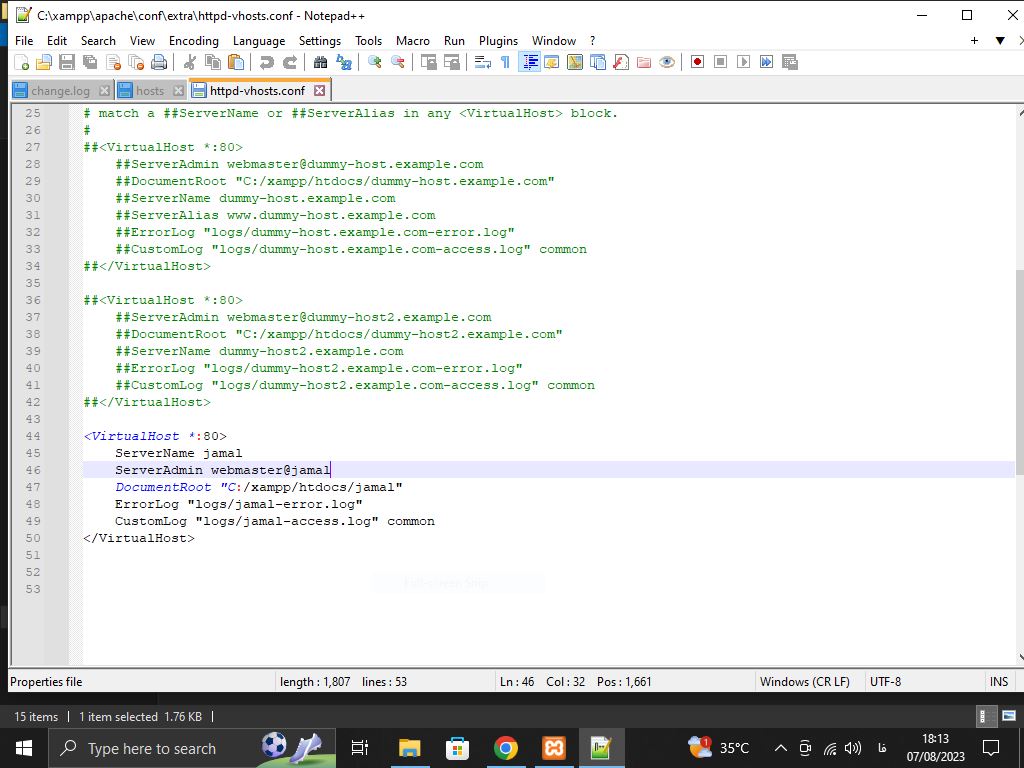Play back the recorded macro
The width and height of the screenshot is (1024, 768).
(743, 62)
